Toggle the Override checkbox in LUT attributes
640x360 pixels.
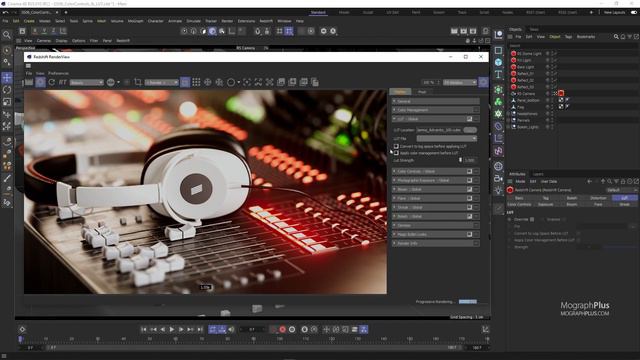pos(532,220)
